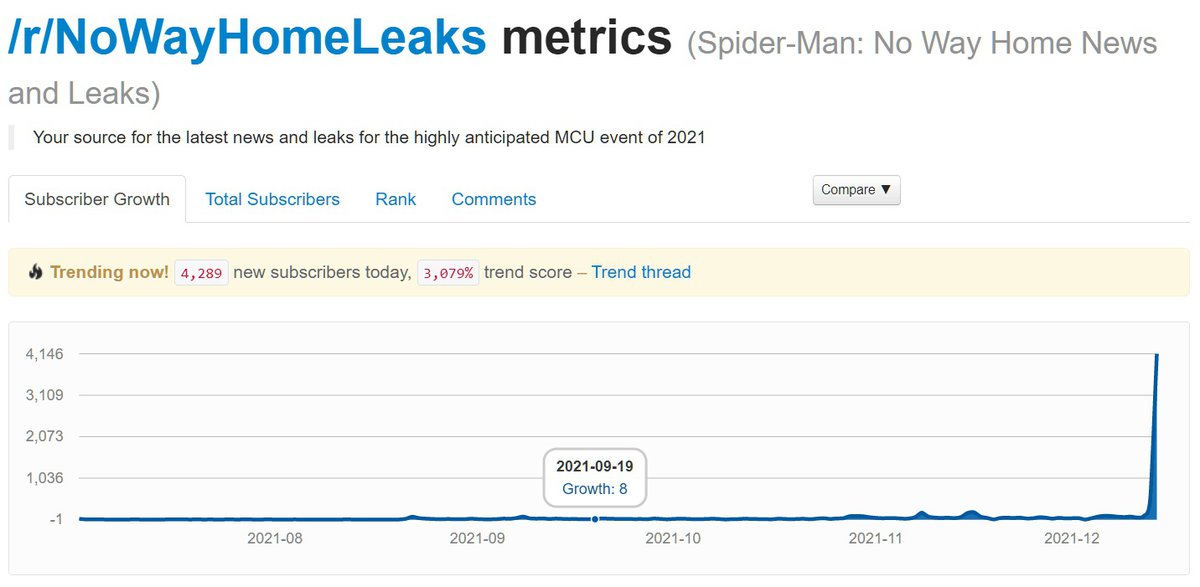Viewport: 1200px width, 587px height.
Task: Click the 4,289 new subscribers badge
Action: pyautogui.click(x=201, y=272)
